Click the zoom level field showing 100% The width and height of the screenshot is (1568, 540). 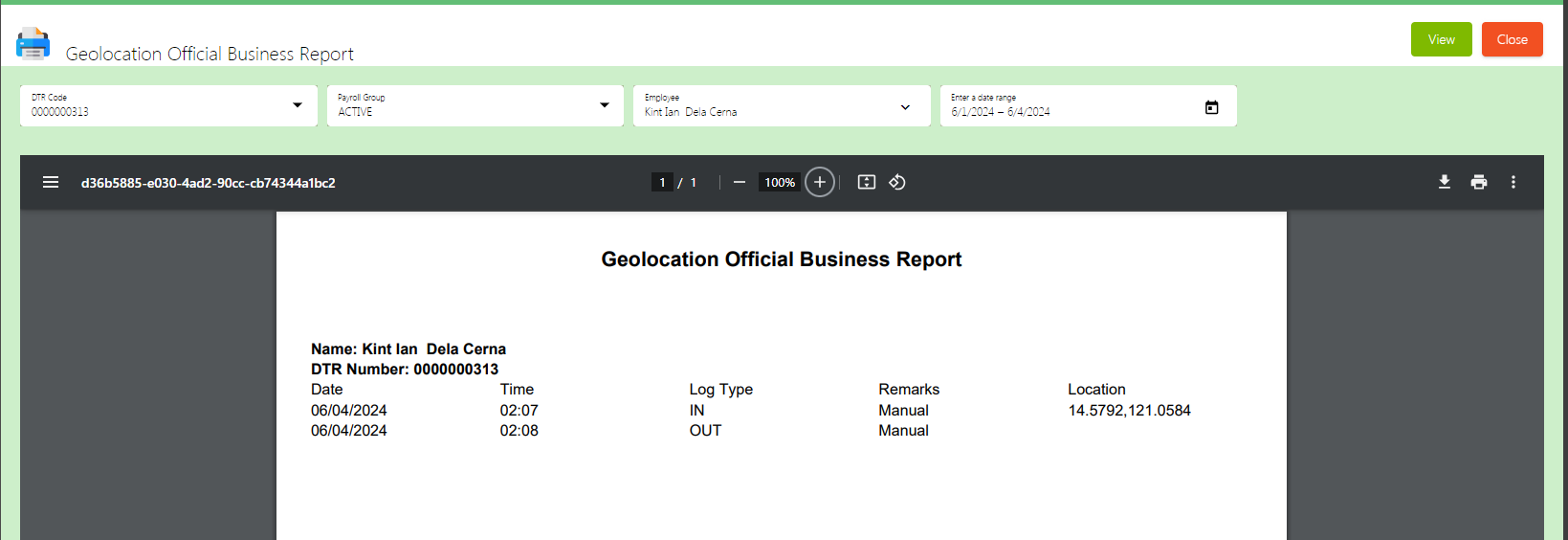(780, 182)
